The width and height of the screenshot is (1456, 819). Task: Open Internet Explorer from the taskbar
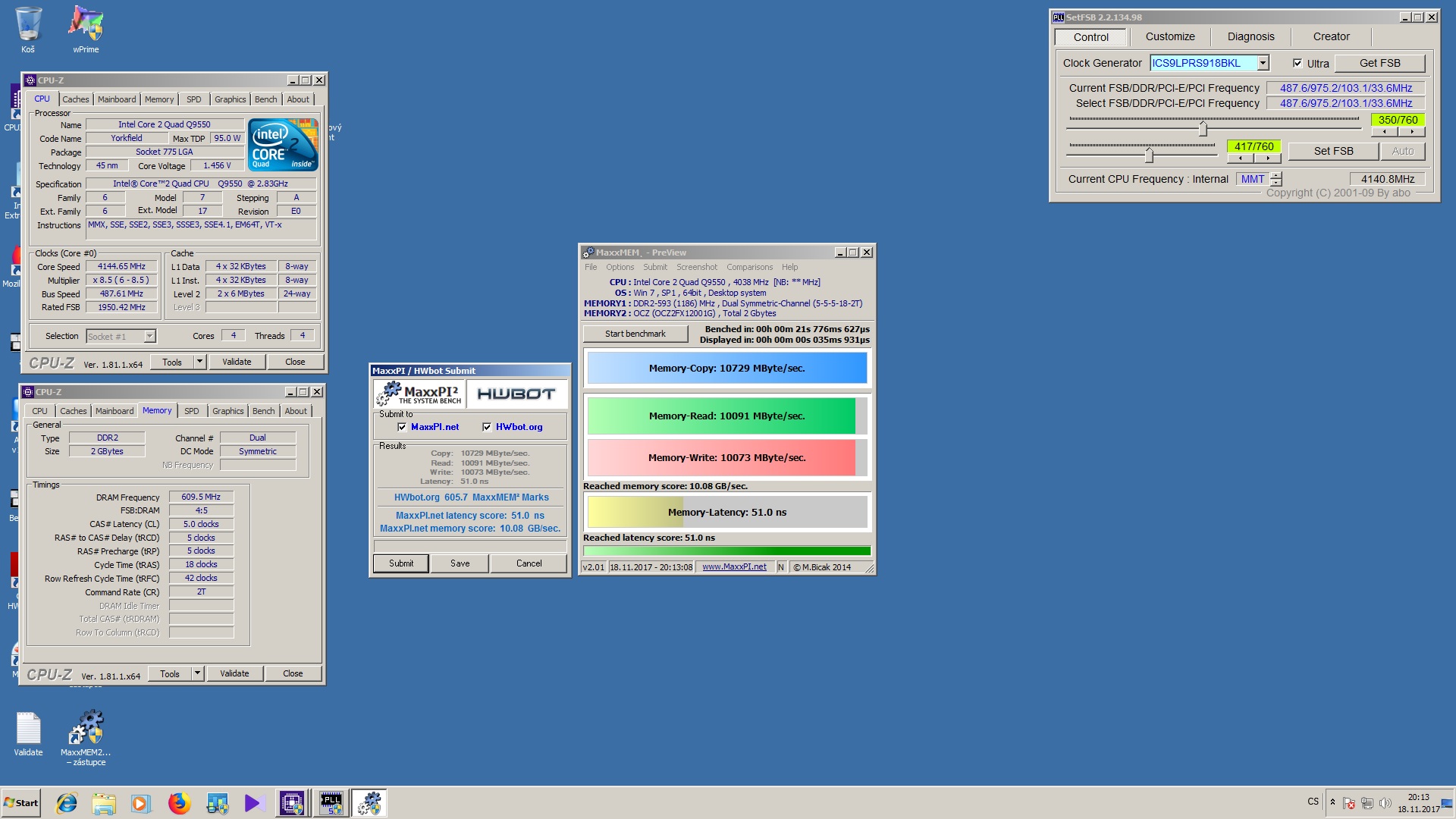pyautogui.click(x=67, y=803)
